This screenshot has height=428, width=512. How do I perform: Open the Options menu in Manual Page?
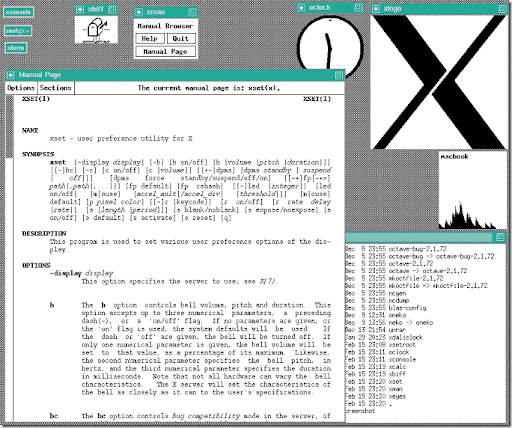coord(21,88)
